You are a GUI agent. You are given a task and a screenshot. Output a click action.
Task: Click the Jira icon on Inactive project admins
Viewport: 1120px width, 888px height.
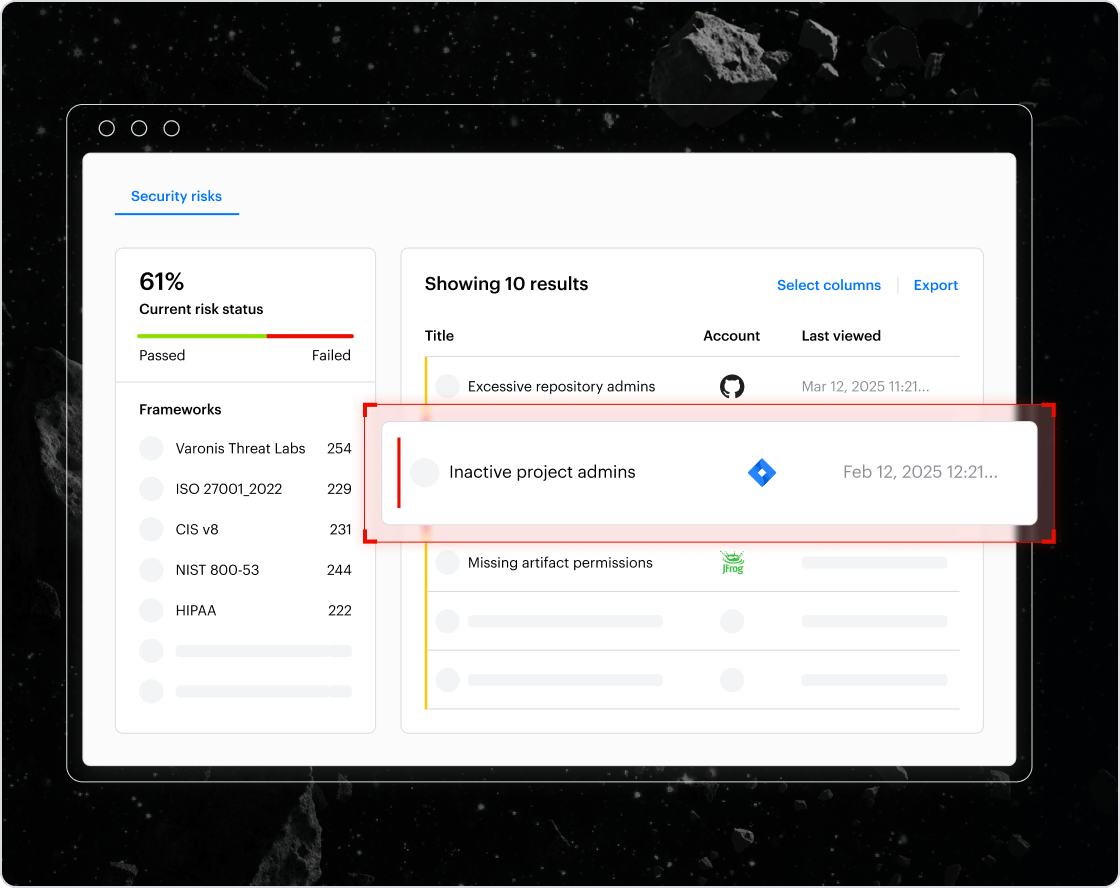click(x=762, y=473)
